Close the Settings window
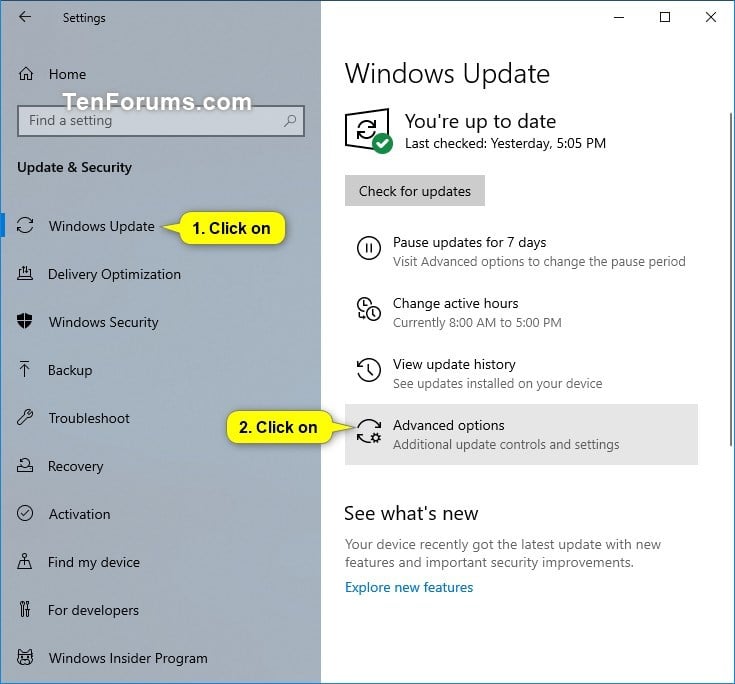This screenshot has width=735, height=684. coord(711,17)
